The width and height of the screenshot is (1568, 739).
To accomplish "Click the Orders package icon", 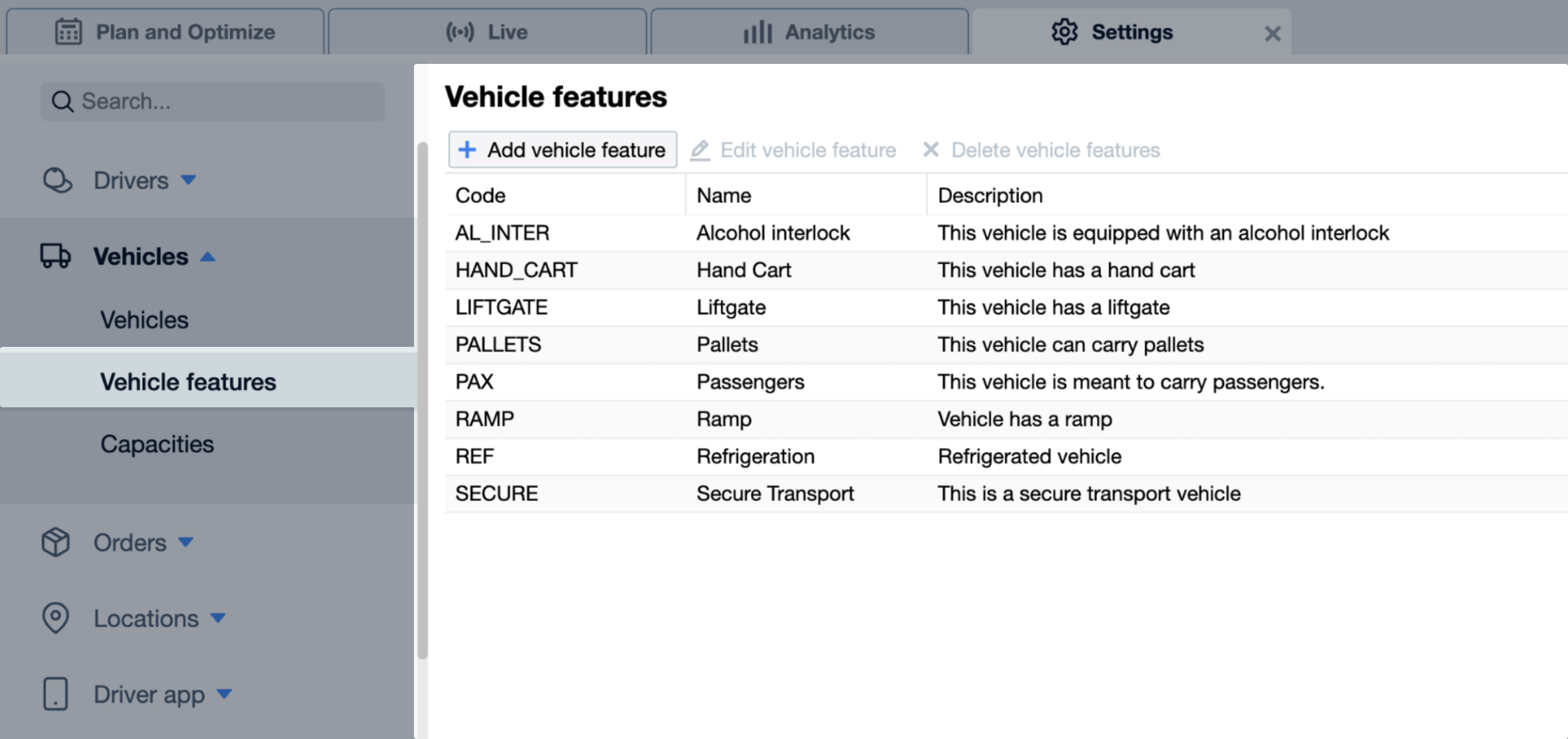I will pos(55,542).
